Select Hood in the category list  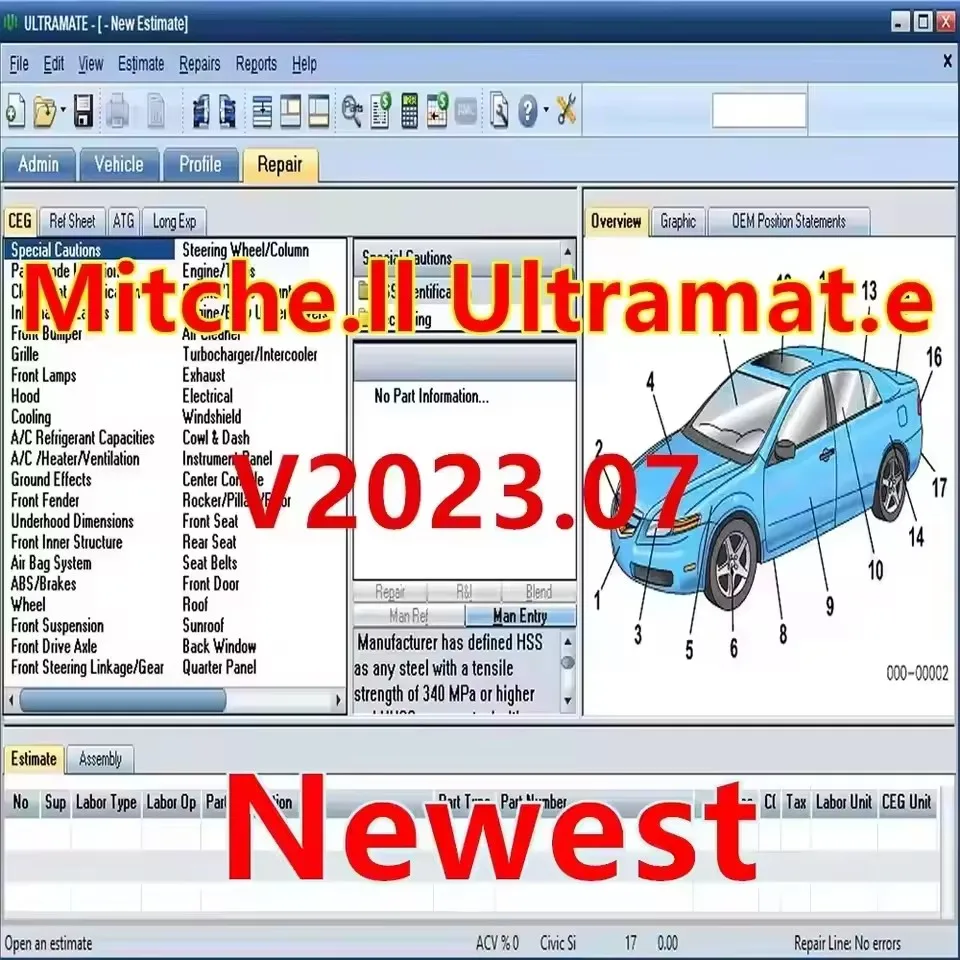tap(26, 396)
